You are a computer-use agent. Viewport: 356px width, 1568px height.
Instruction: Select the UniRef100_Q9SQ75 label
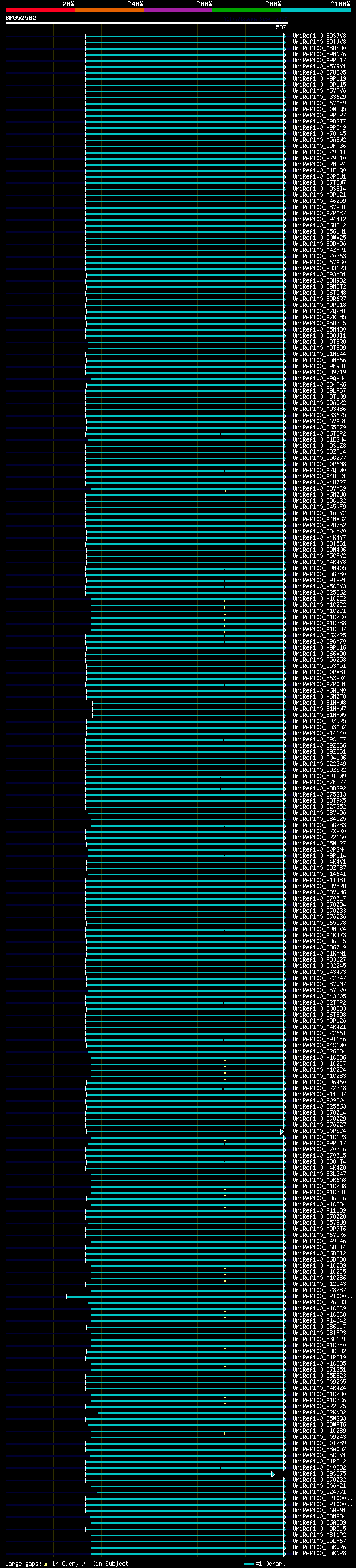pos(319,1473)
